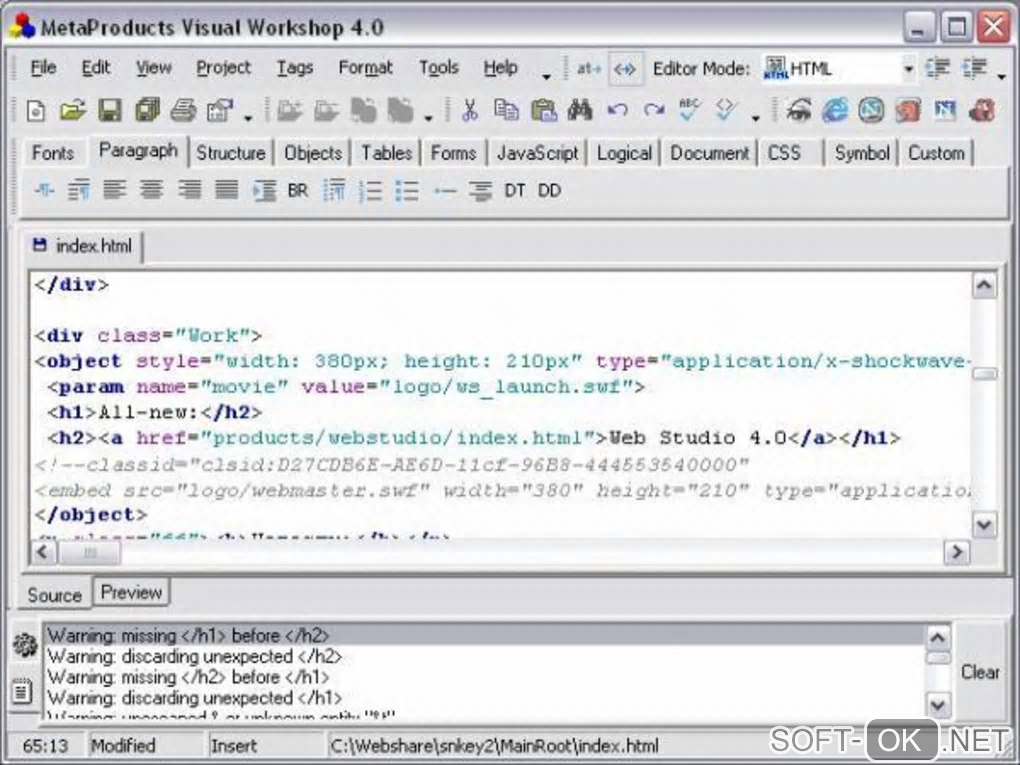Expand the menu bar overflow arrow after Help

tap(546, 77)
